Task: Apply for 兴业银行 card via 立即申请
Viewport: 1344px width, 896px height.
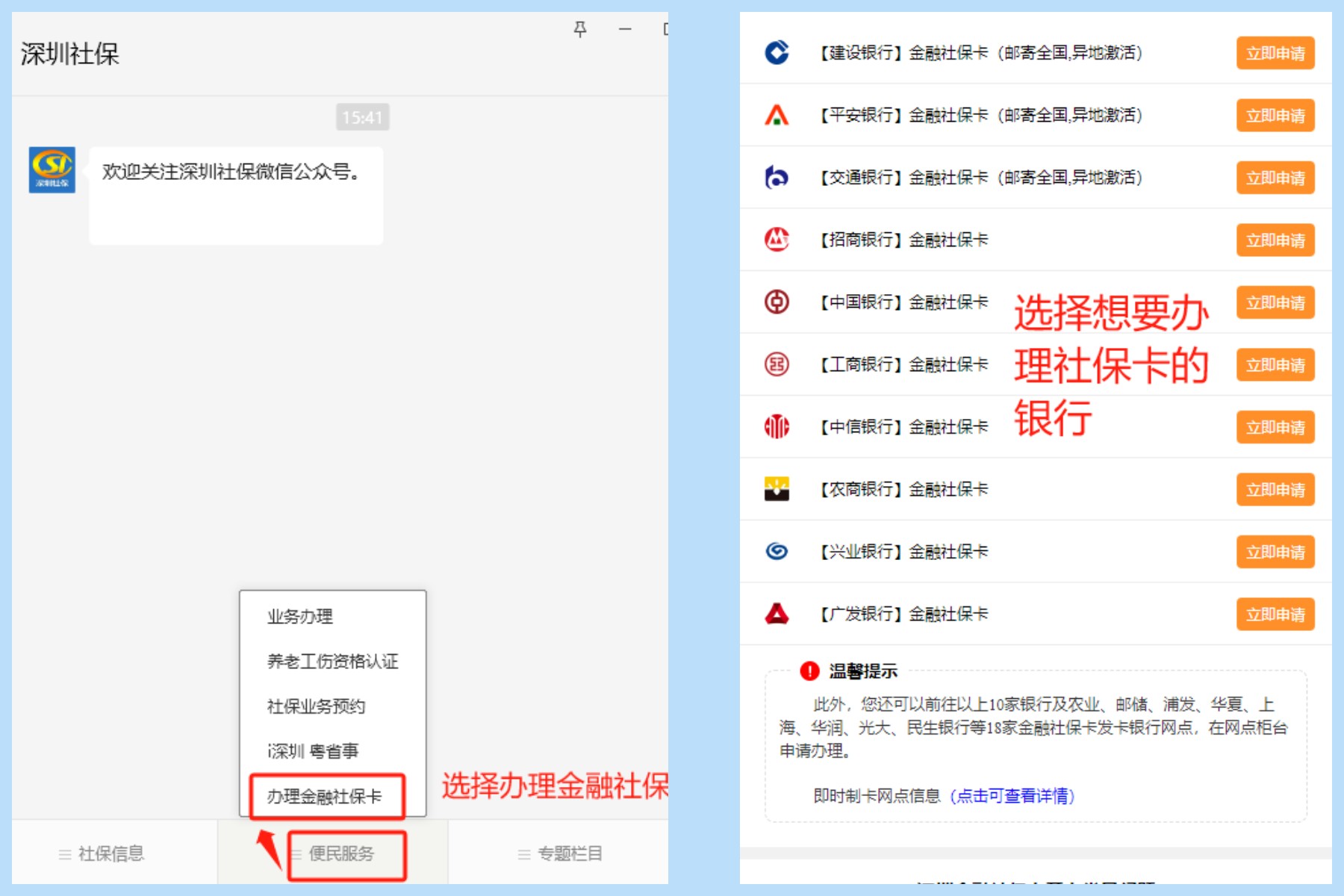Action: tap(1275, 552)
